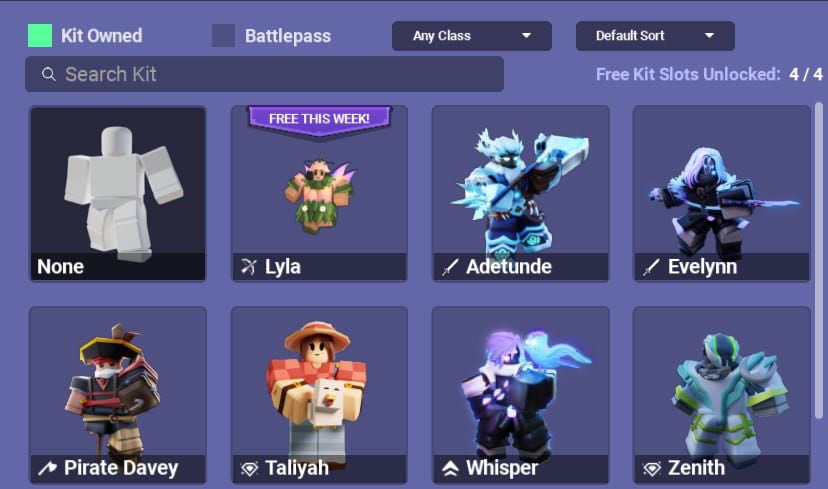Select the None kit card
The image size is (828, 489).
tap(118, 193)
